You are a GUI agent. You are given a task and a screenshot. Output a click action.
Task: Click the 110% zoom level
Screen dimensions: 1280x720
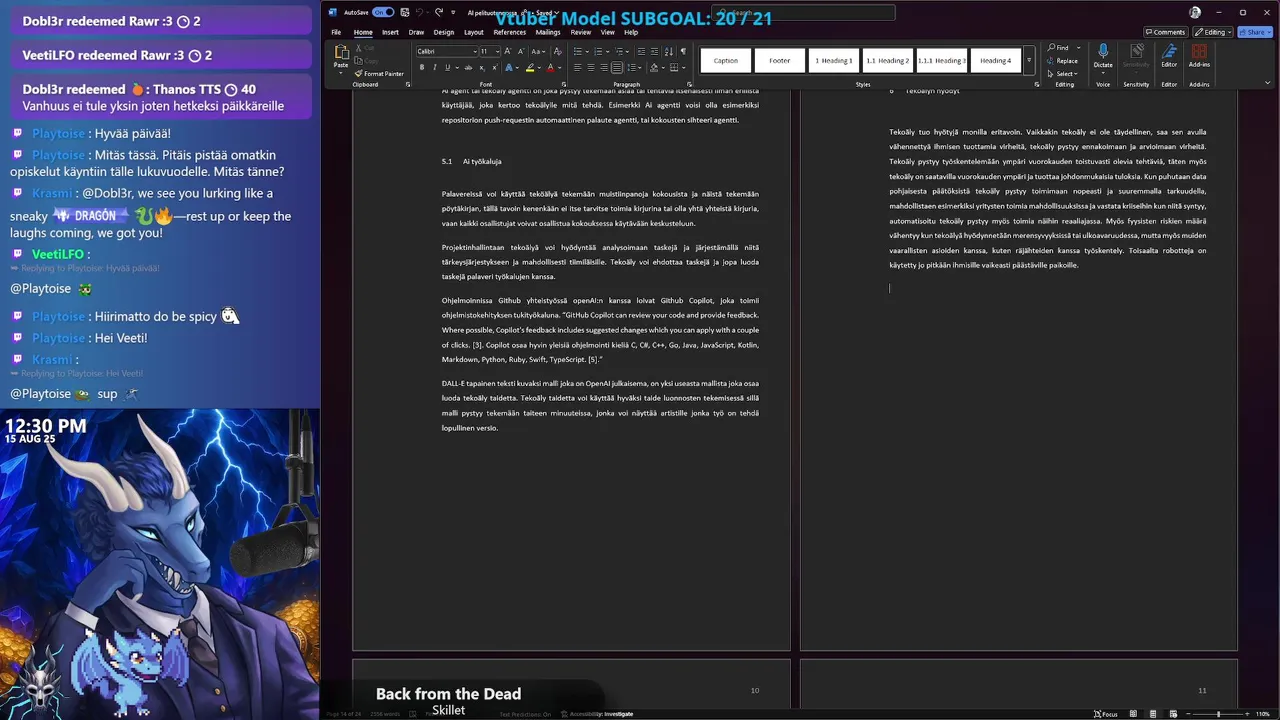pyautogui.click(x=1262, y=714)
